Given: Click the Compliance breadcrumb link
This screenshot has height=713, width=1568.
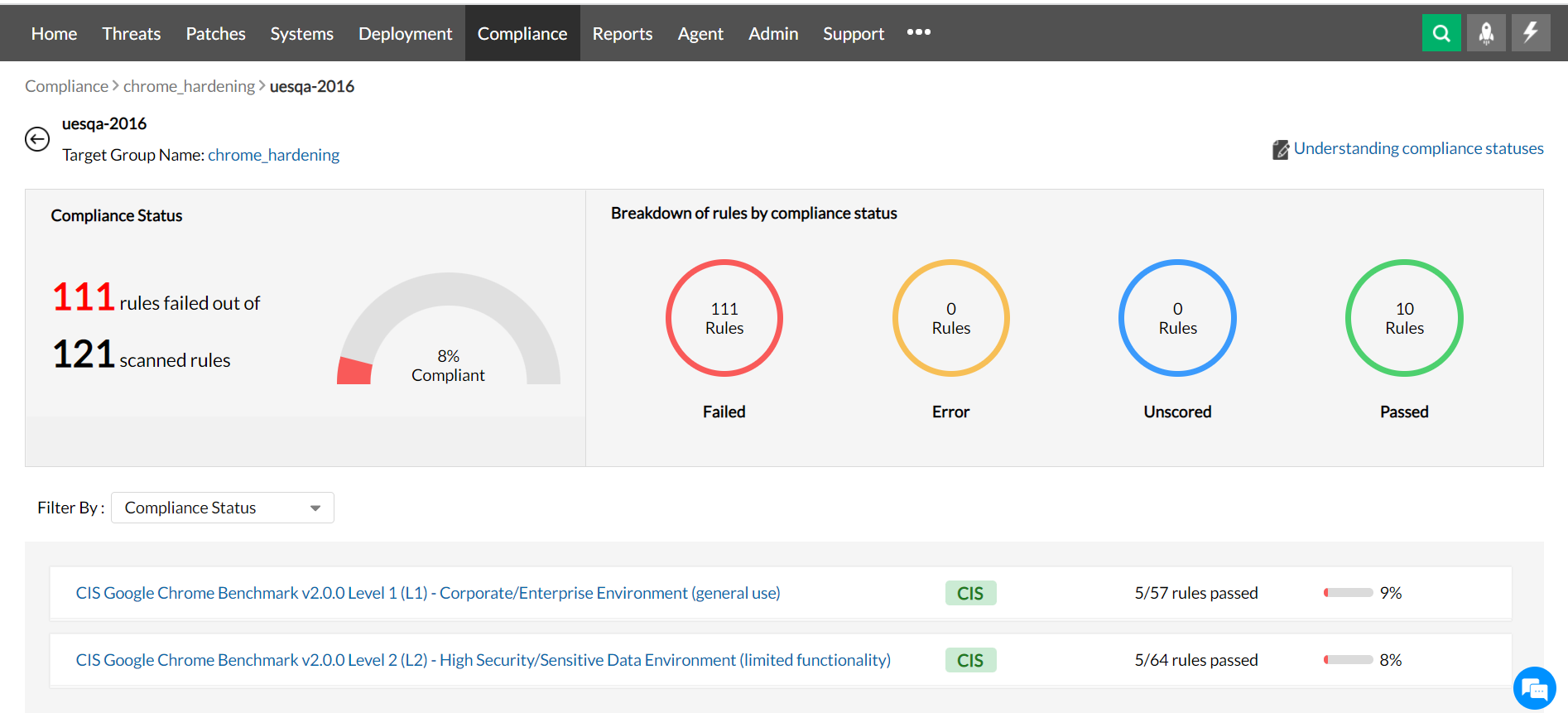Looking at the screenshot, I should (x=66, y=86).
